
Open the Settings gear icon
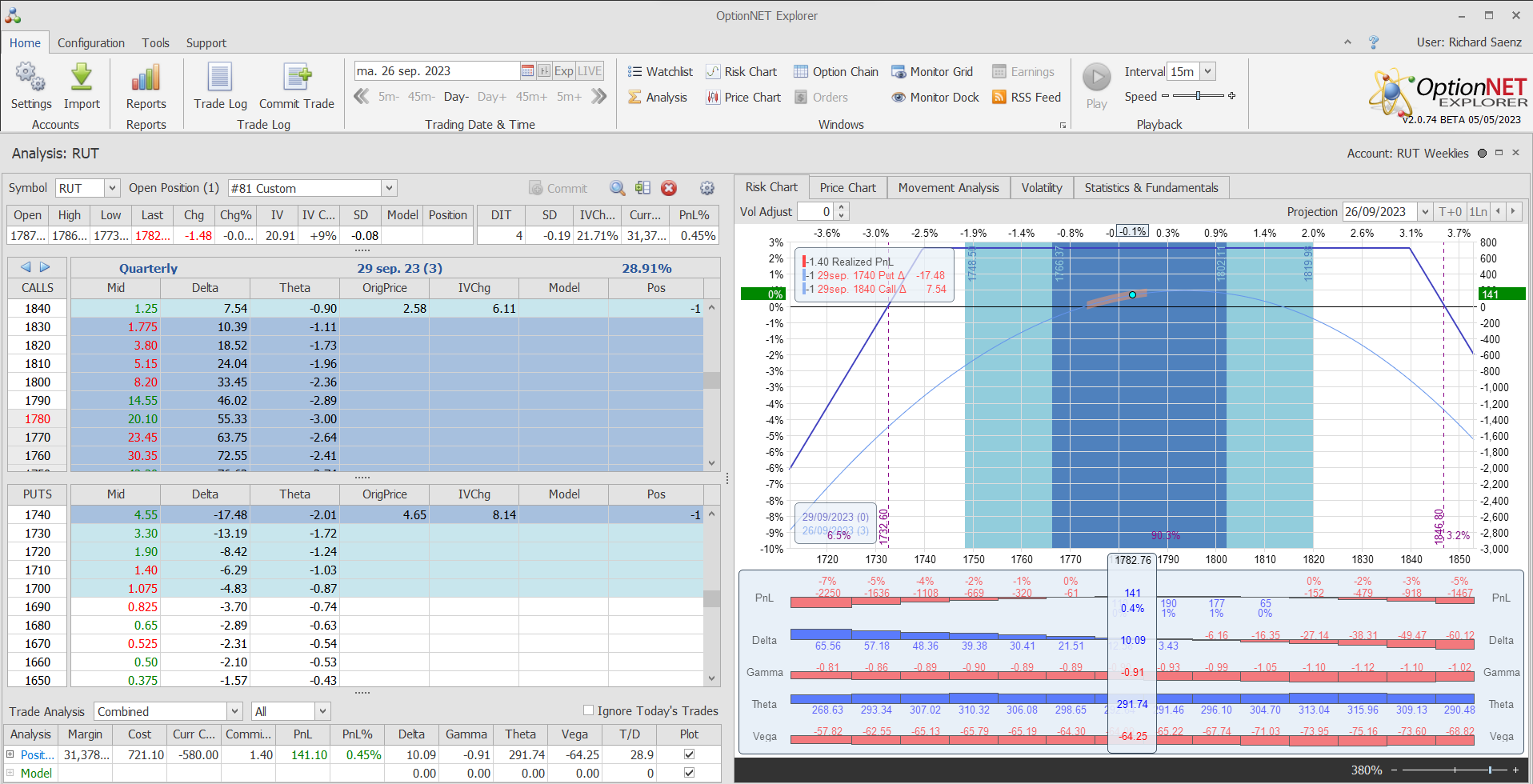(30, 78)
